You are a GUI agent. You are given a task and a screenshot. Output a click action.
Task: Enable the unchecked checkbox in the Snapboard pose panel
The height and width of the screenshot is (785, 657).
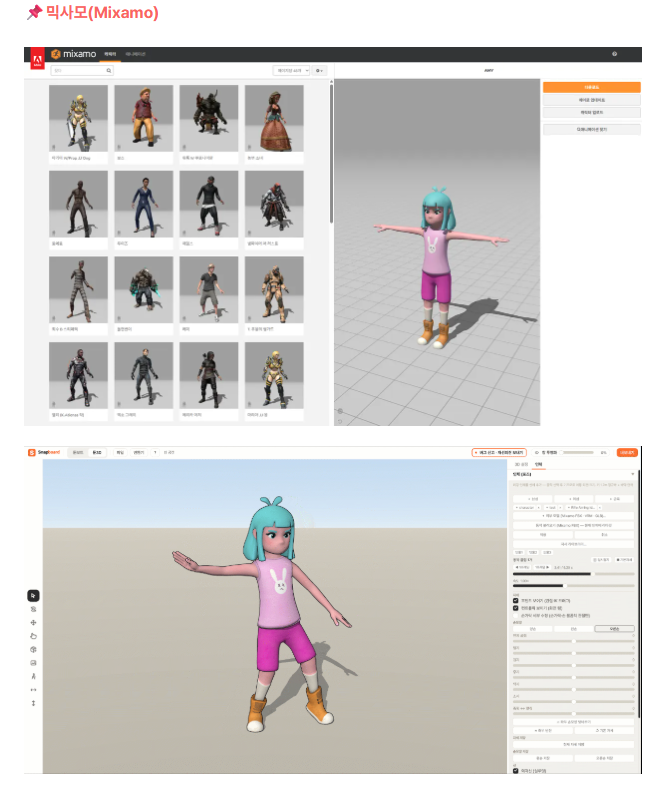coord(515,615)
